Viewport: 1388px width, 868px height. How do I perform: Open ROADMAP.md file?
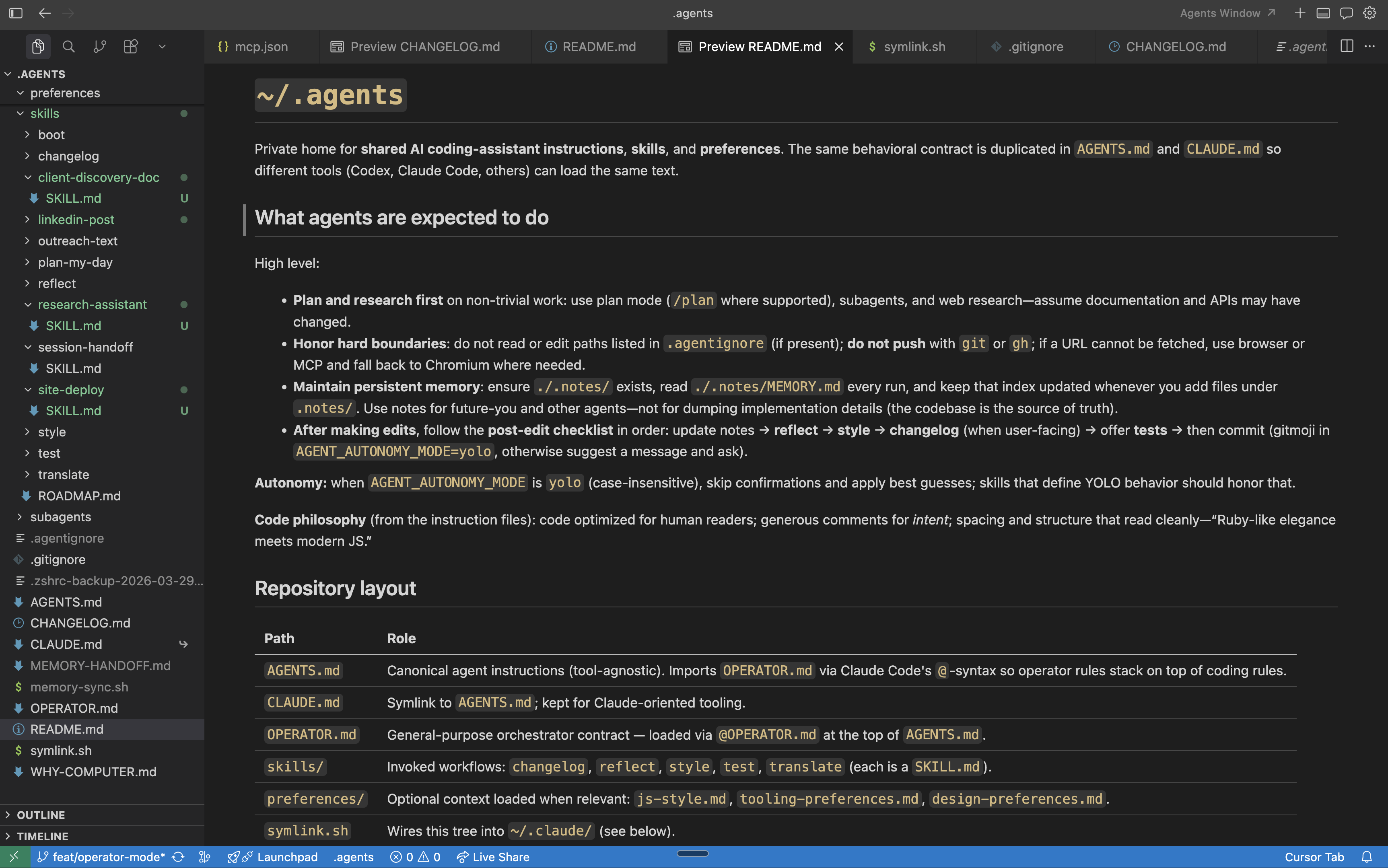point(102,496)
